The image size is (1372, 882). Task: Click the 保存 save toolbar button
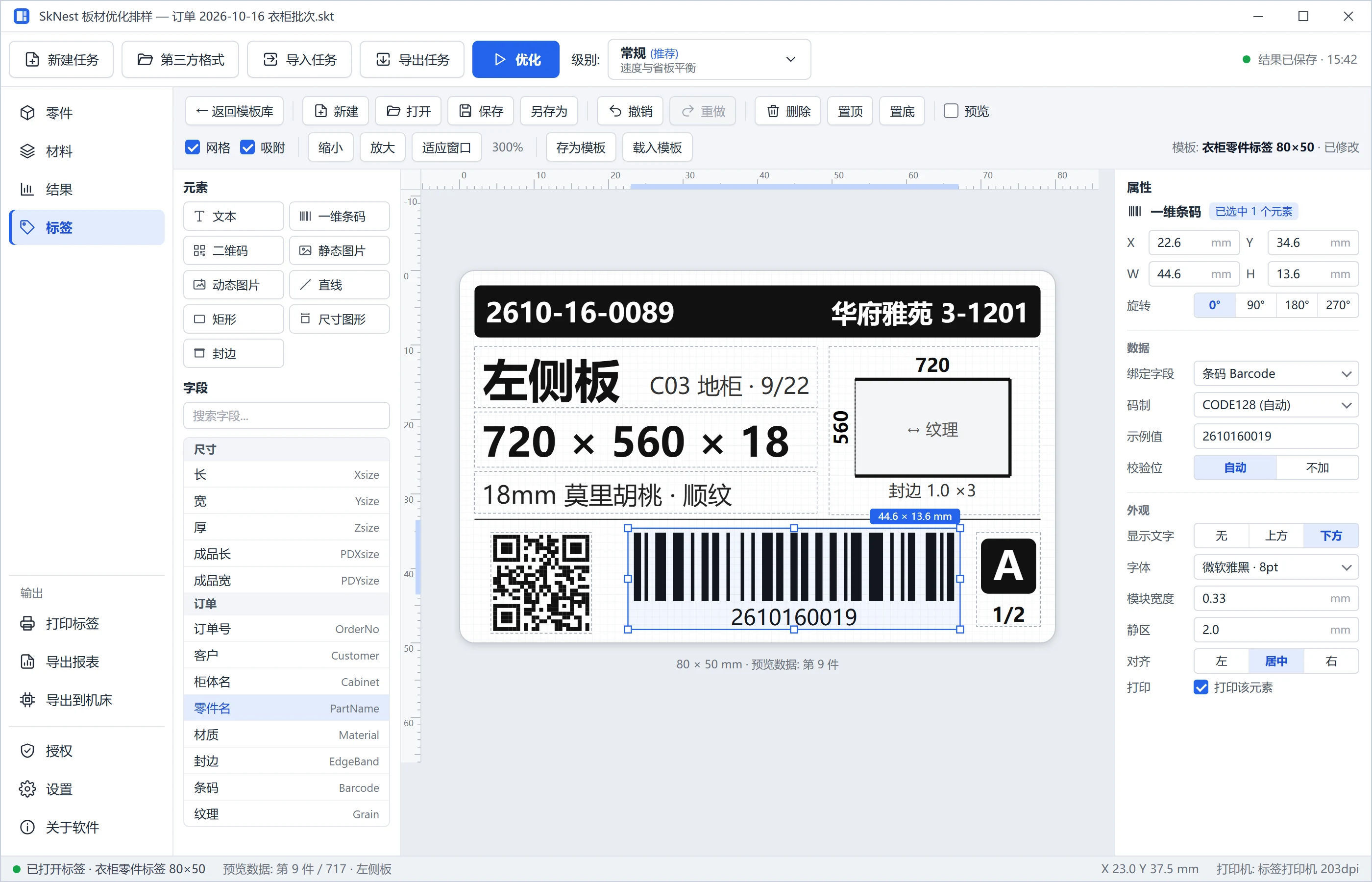coord(481,111)
